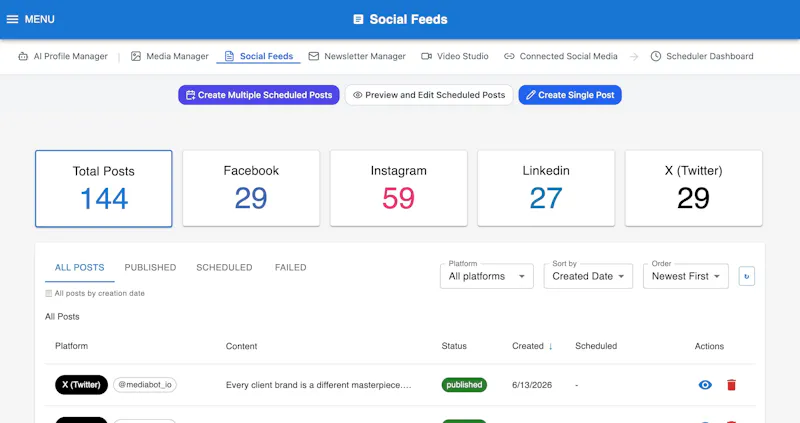Click the Actions column header
800x423 pixels.
click(709, 346)
